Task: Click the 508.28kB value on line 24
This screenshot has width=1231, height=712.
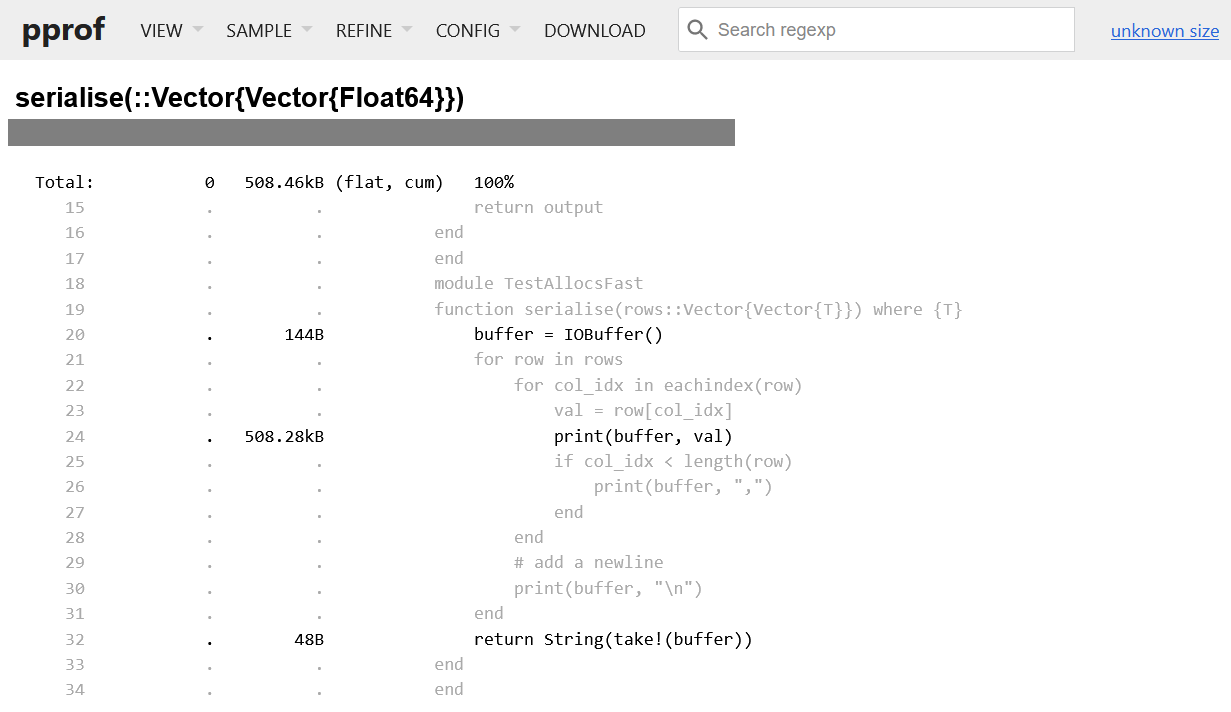Action: tap(284, 436)
